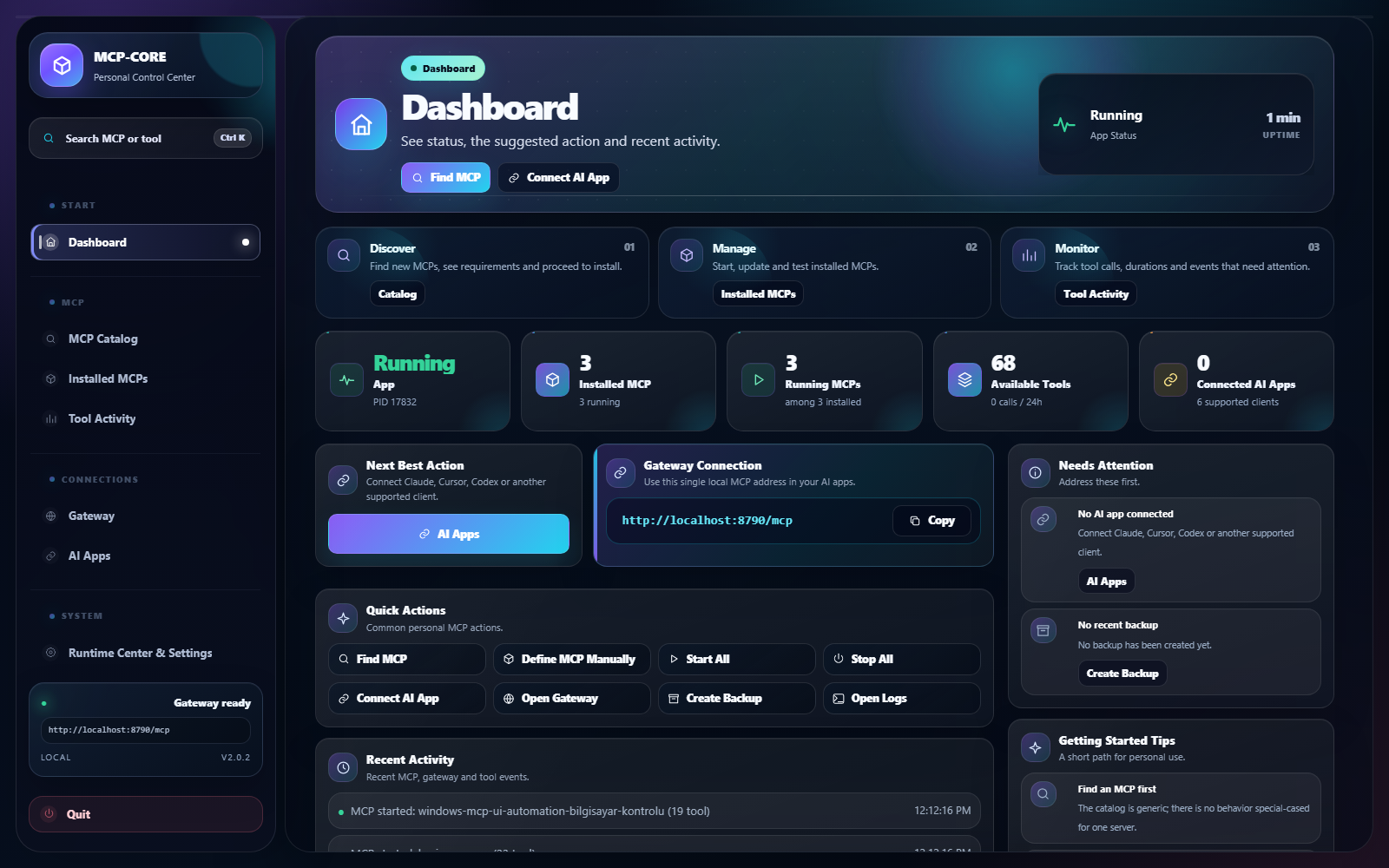Go to Installed MCPs in sidebar
1389x868 pixels.
[x=146, y=378]
